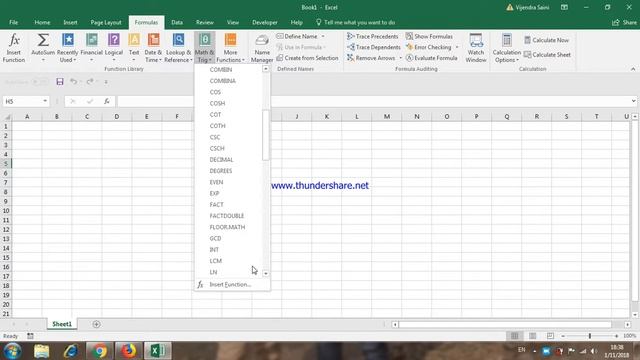This screenshot has width=640, height=360.
Task: Click the Redo icon
Action: tap(90, 82)
